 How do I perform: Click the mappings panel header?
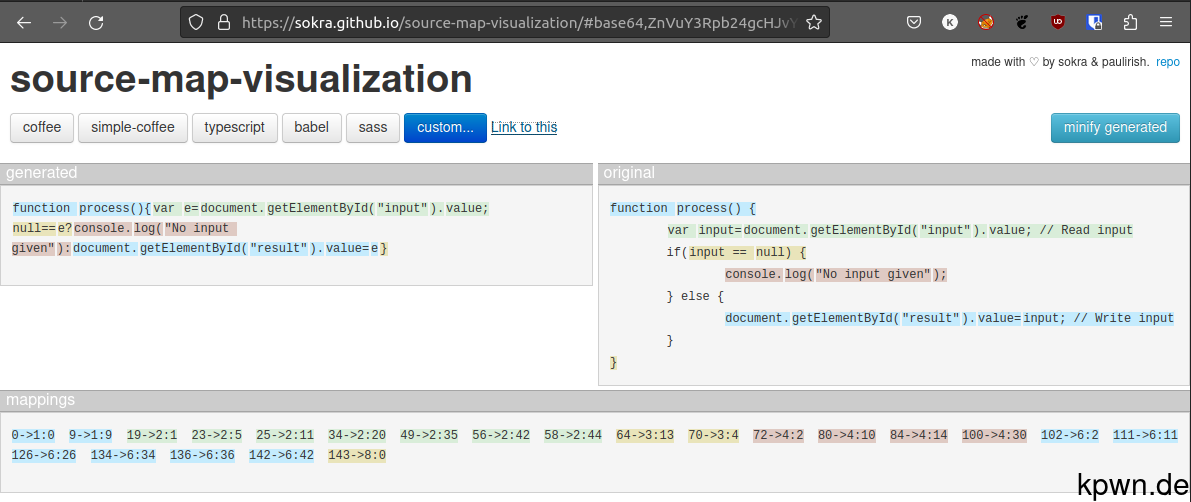pyautogui.click(x=595, y=400)
